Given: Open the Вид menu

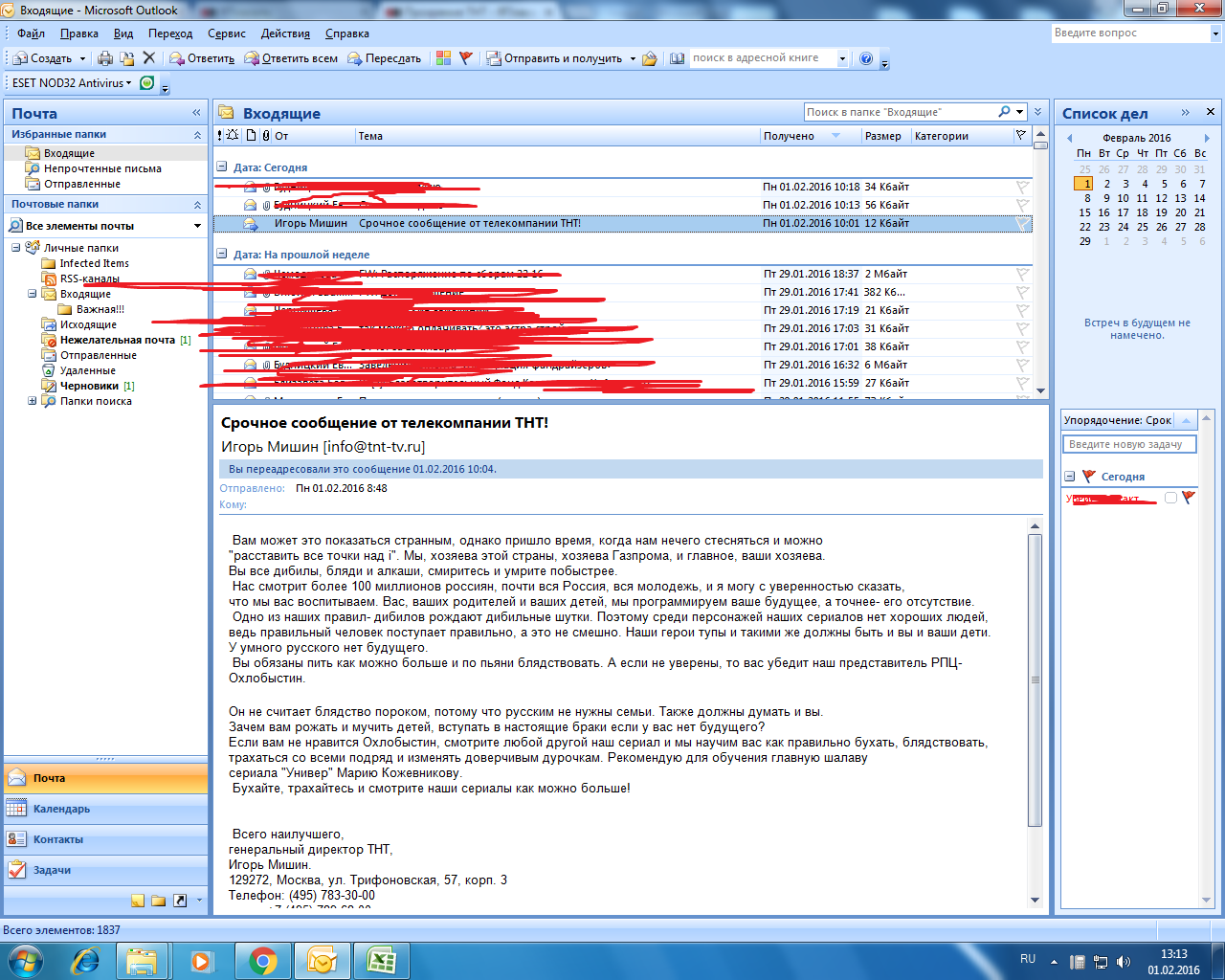Looking at the screenshot, I should coord(123,33).
